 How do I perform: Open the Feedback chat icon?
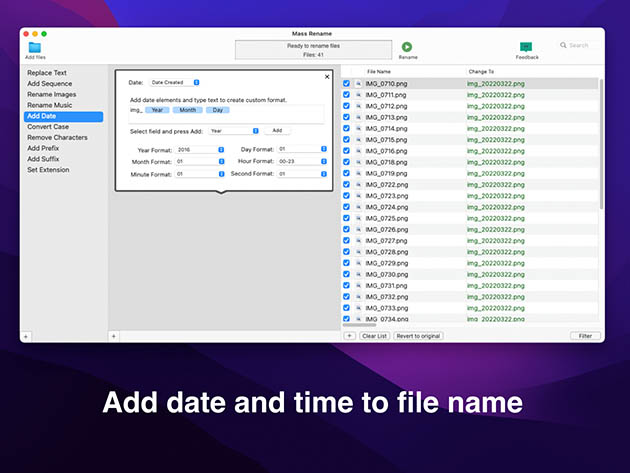(526, 47)
